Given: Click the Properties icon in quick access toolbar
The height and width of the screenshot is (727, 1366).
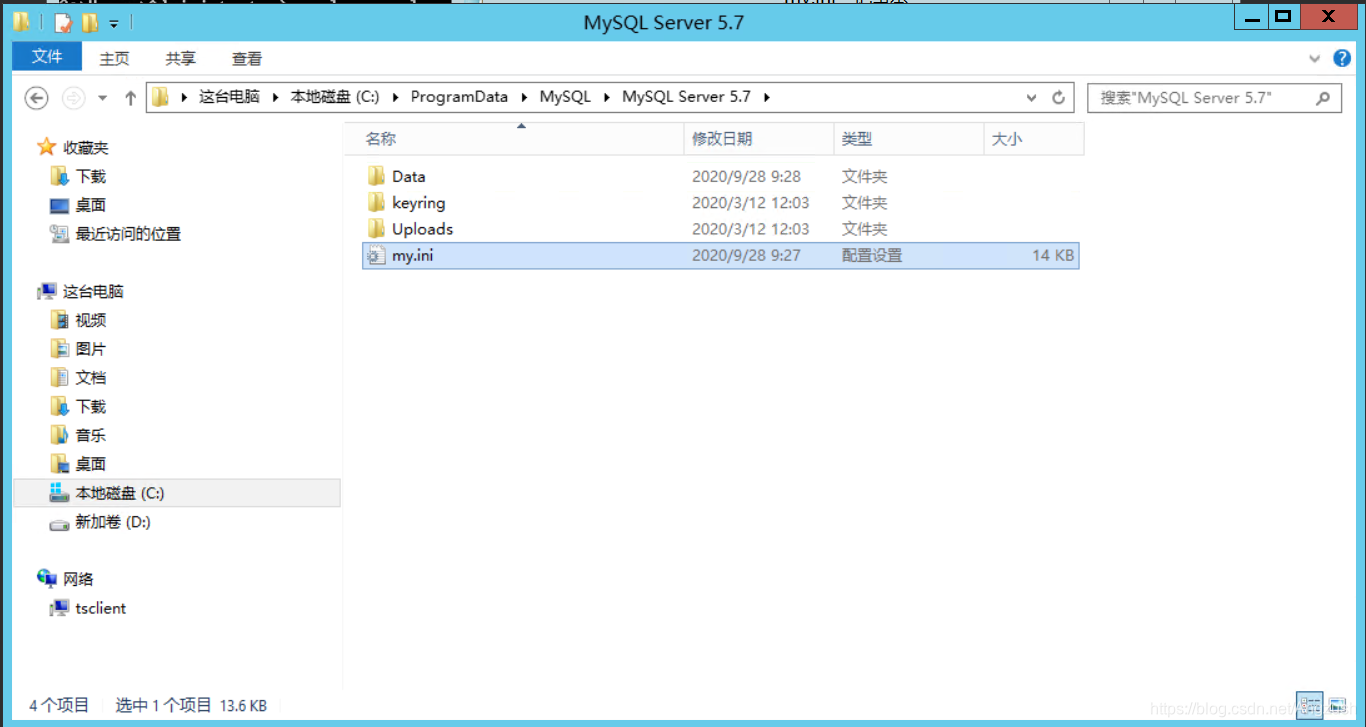Looking at the screenshot, I should click(64, 22).
